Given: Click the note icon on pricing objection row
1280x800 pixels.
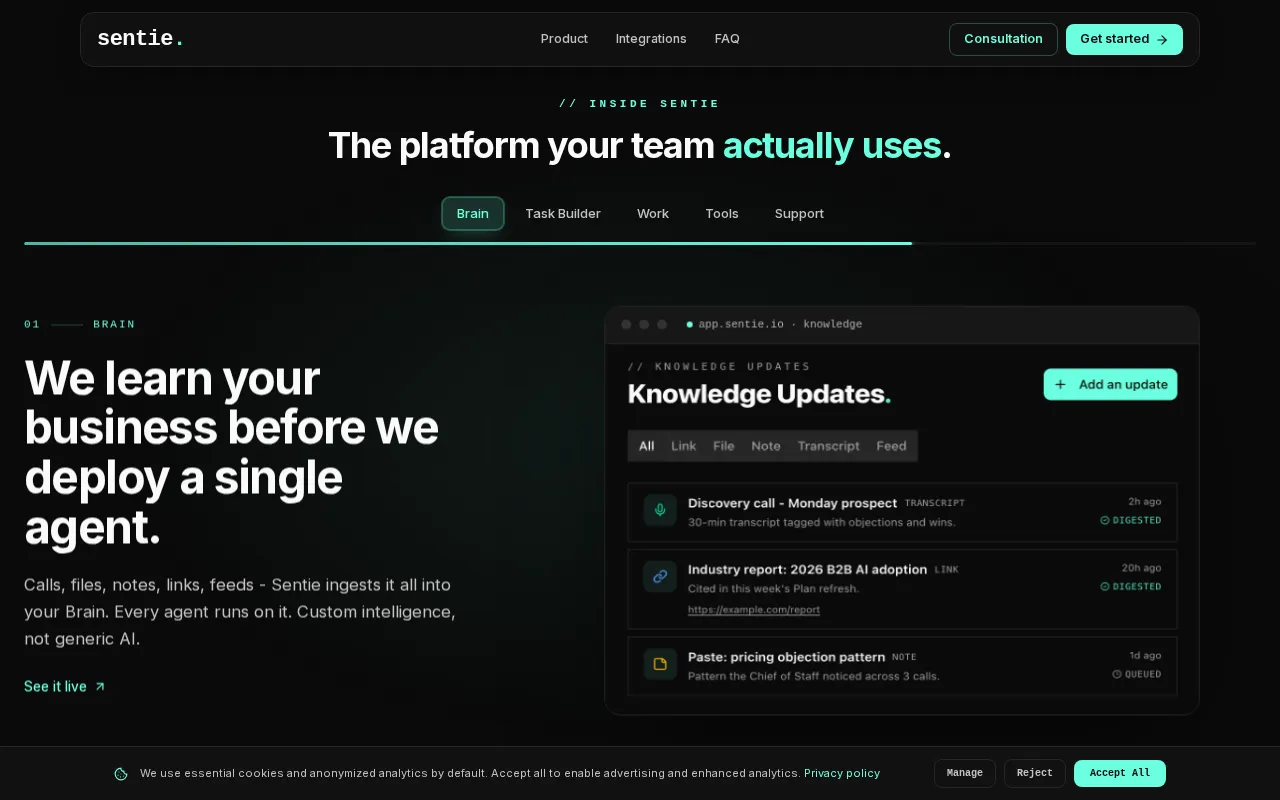Looking at the screenshot, I should (660, 664).
